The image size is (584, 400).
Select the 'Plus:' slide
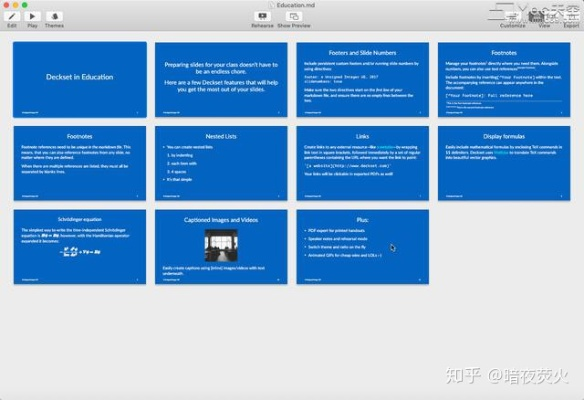pos(362,247)
